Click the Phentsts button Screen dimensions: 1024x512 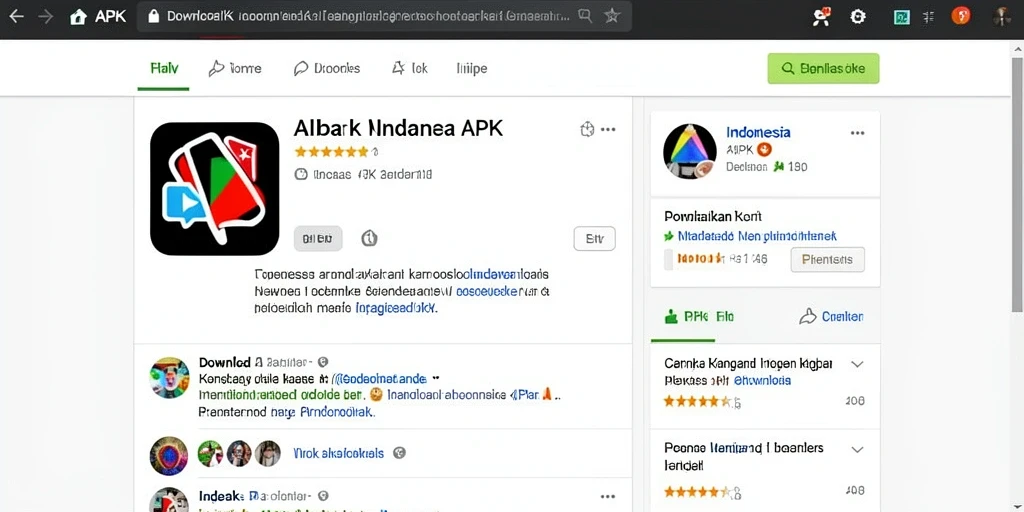click(827, 259)
